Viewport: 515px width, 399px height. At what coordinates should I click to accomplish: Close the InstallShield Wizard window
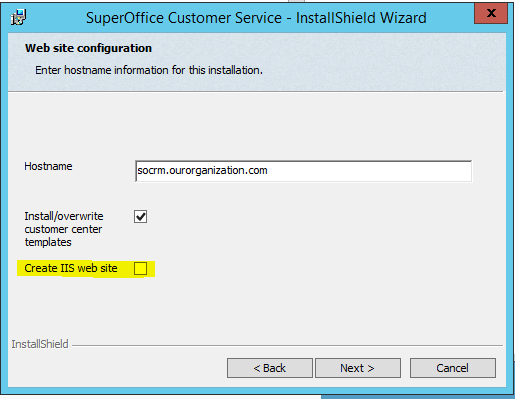pyautogui.click(x=491, y=13)
